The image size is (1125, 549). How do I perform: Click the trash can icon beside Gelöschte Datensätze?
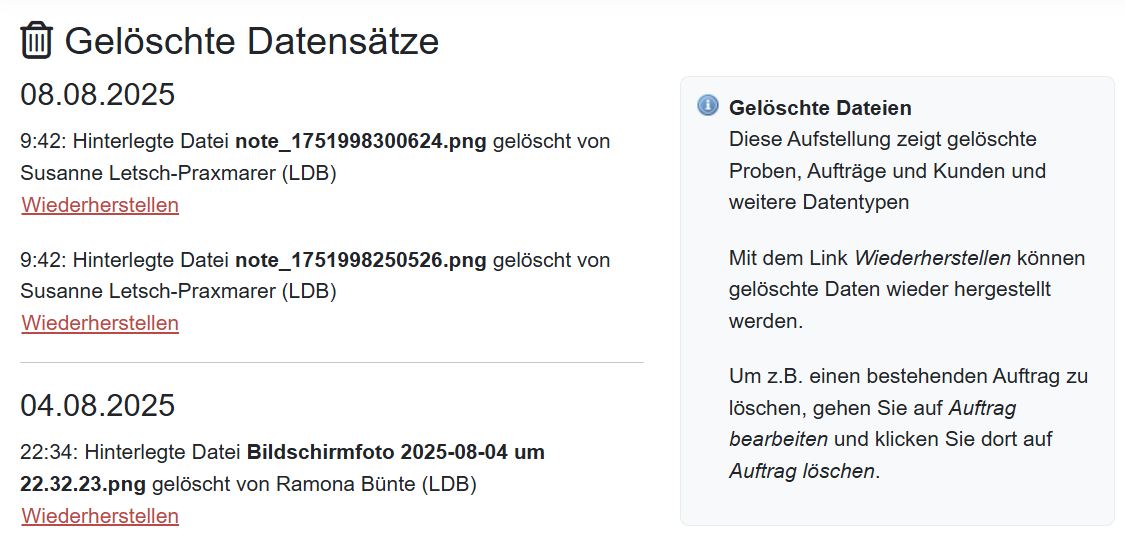[x=36, y=40]
